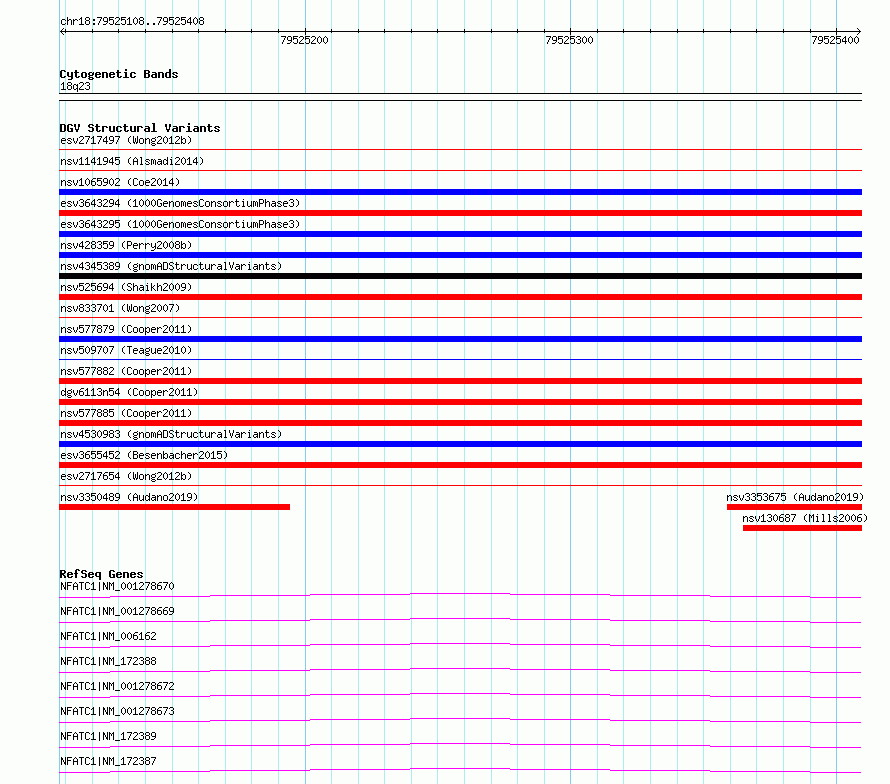The image size is (890, 784).
Task: Open NFATC1|NM_001278672 transcript
Action: [x=117, y=686]
